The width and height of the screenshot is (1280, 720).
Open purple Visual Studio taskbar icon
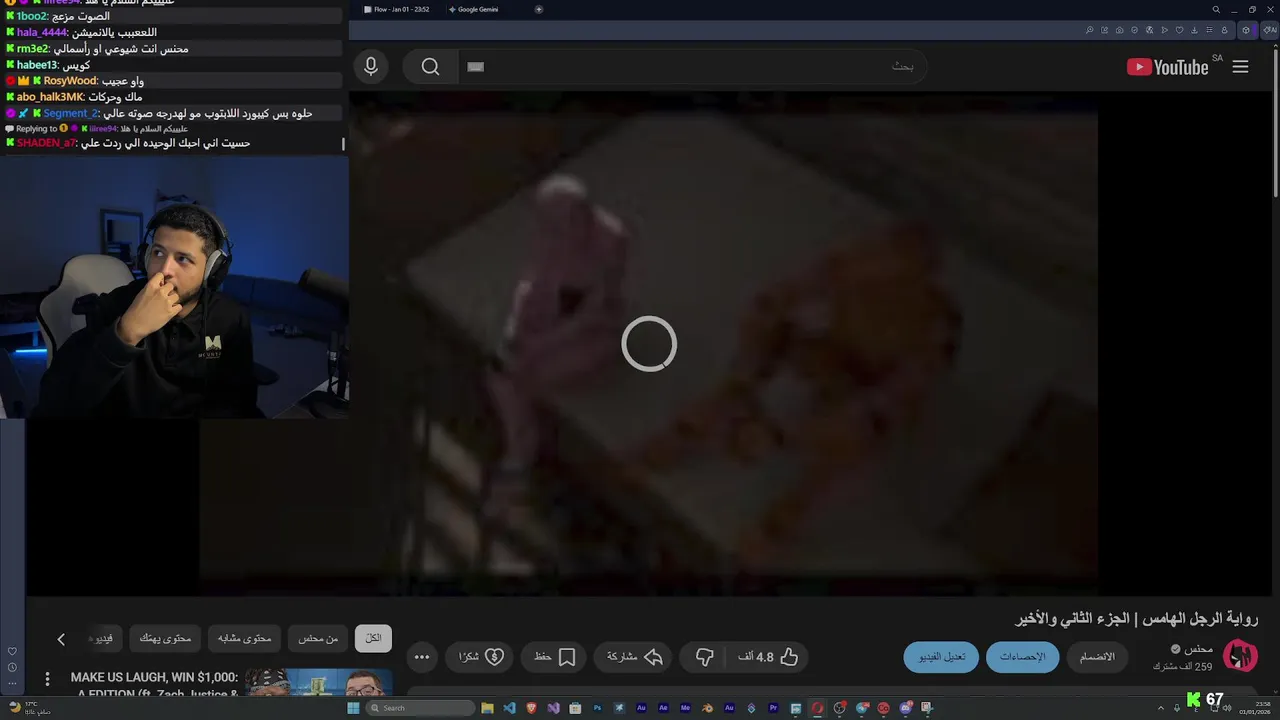tap(553, 708)
